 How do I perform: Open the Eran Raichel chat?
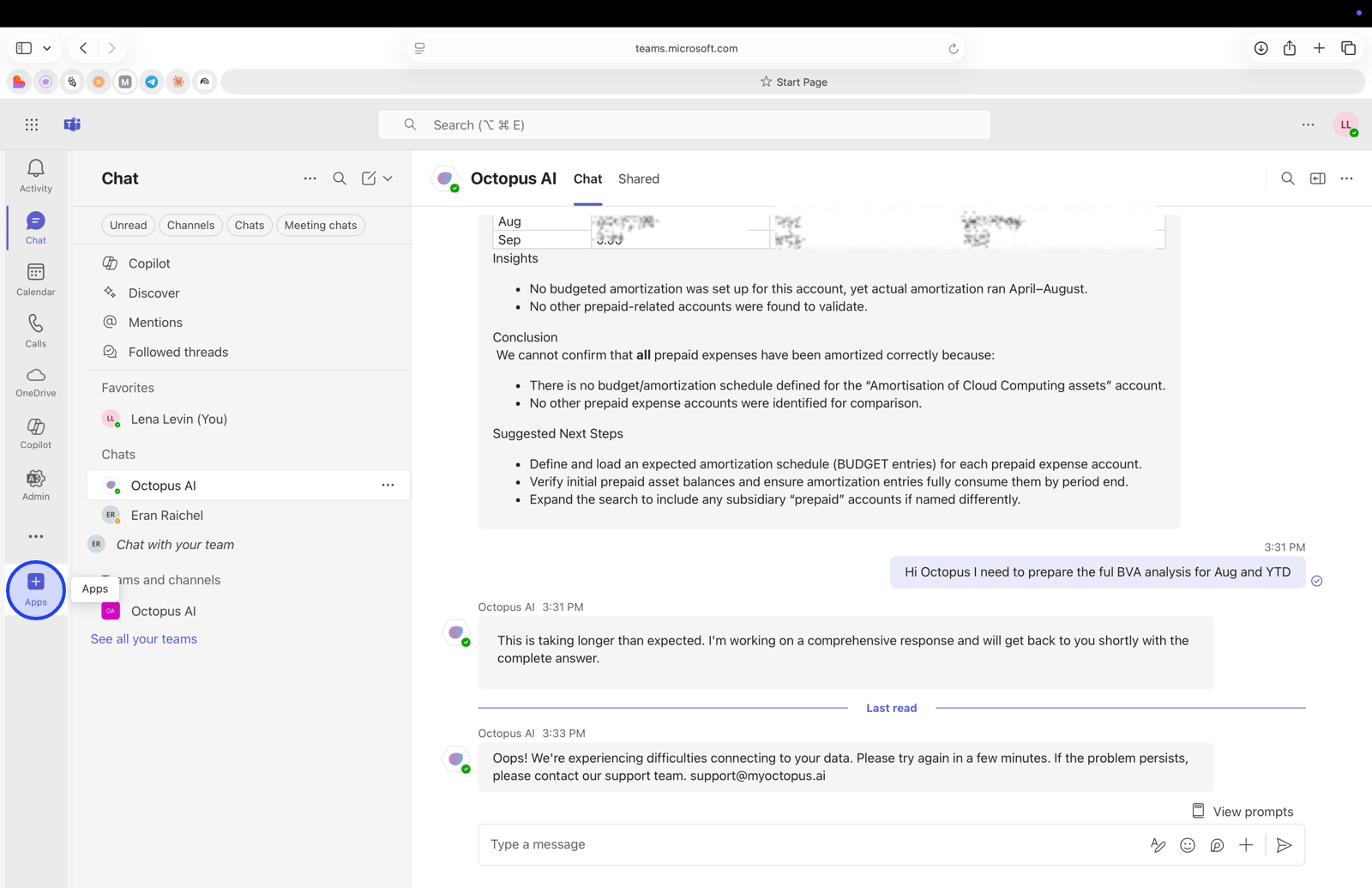click(x=167, y=515)
